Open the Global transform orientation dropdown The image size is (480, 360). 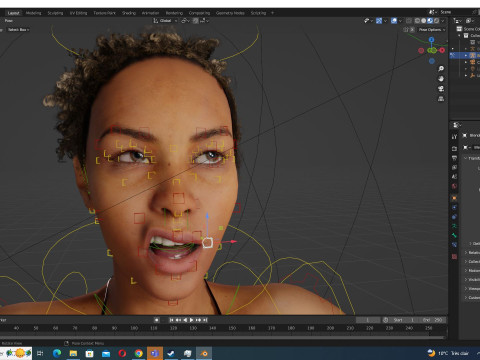165,21
